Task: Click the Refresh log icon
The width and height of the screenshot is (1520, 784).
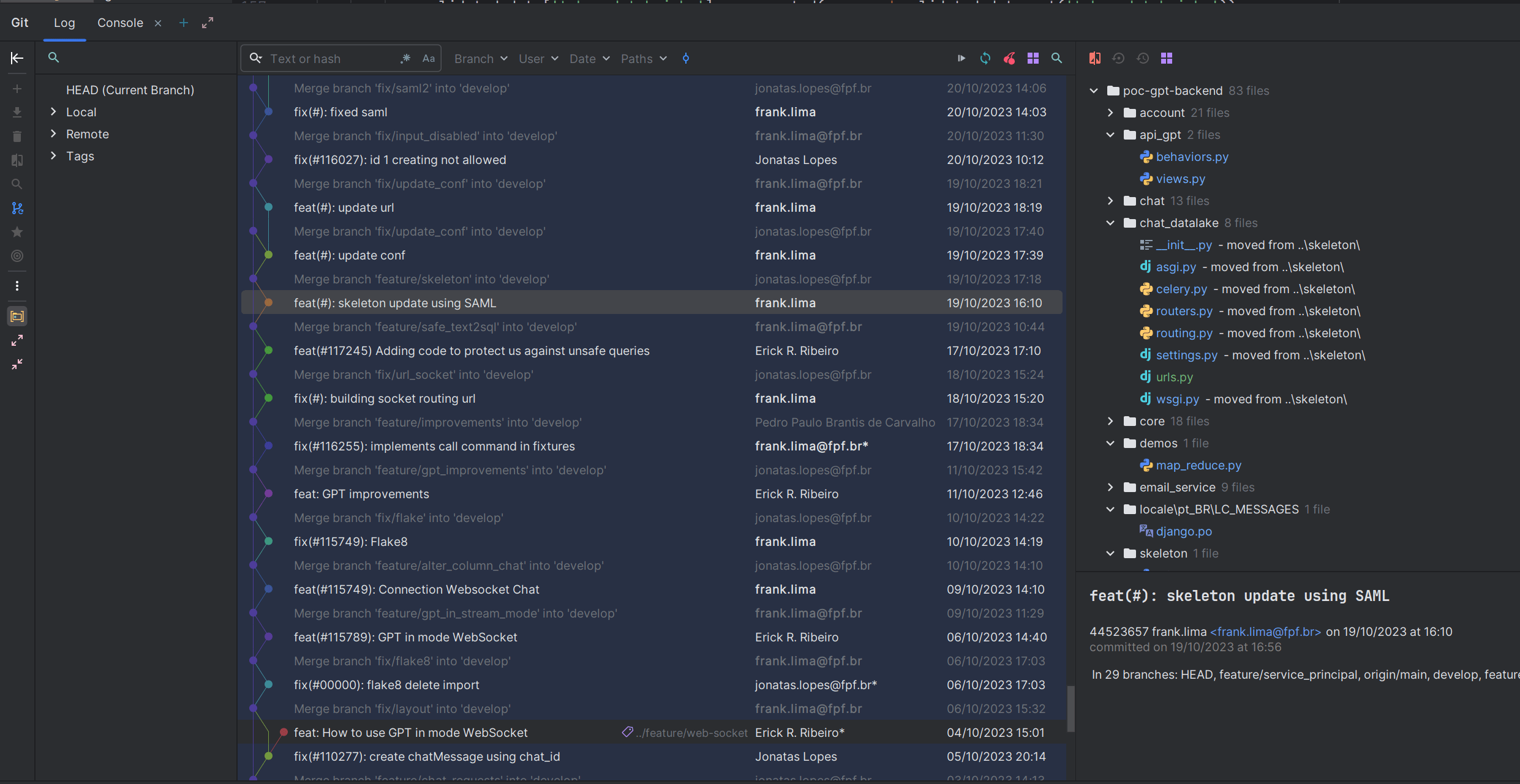Action: click(x=985, y=58)
